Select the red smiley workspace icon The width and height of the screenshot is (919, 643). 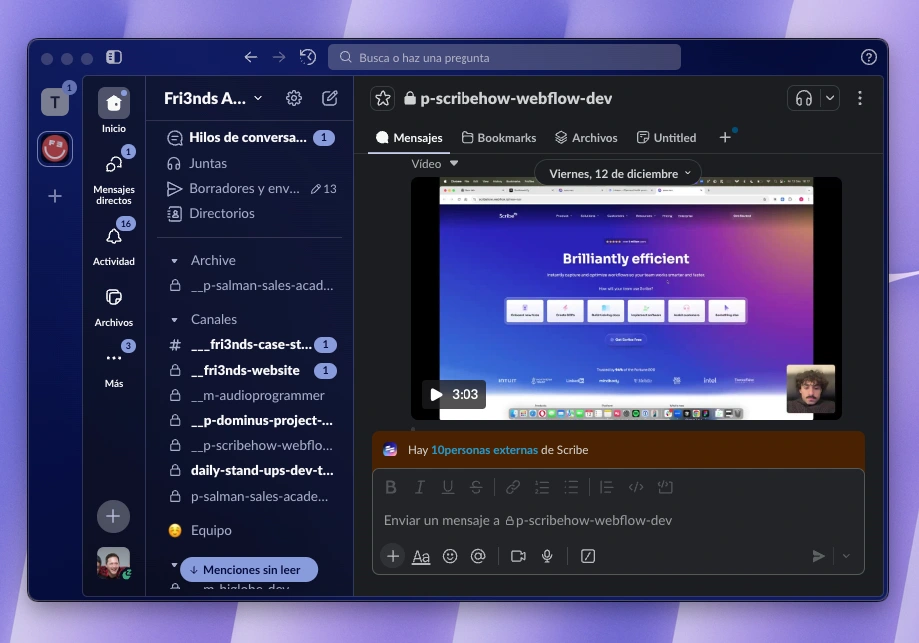pyautogui.click(x=55, y=149)
